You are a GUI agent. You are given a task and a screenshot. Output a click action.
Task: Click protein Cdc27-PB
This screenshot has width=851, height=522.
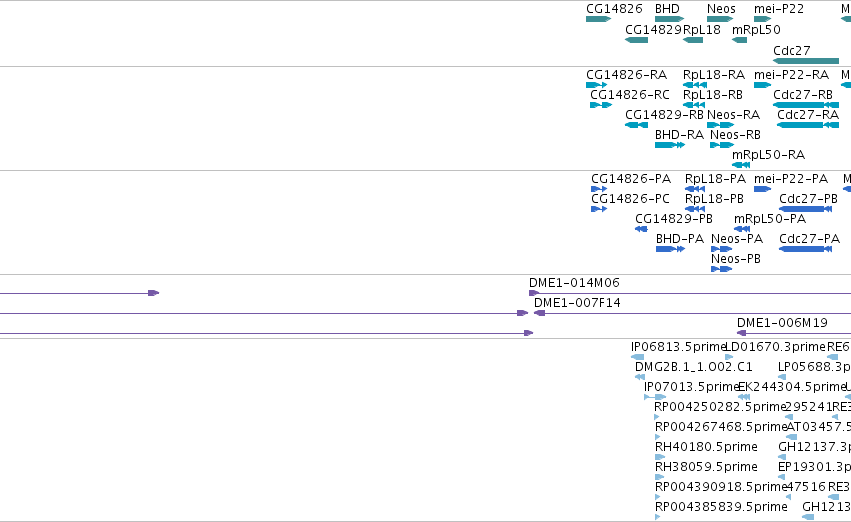(805, 209)
